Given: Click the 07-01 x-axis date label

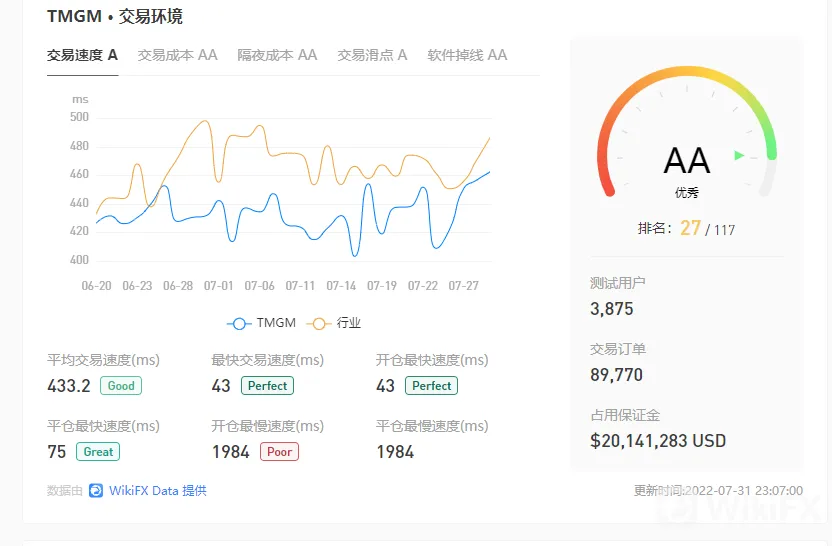Looking at the screenshot, I should coord(219,286).
